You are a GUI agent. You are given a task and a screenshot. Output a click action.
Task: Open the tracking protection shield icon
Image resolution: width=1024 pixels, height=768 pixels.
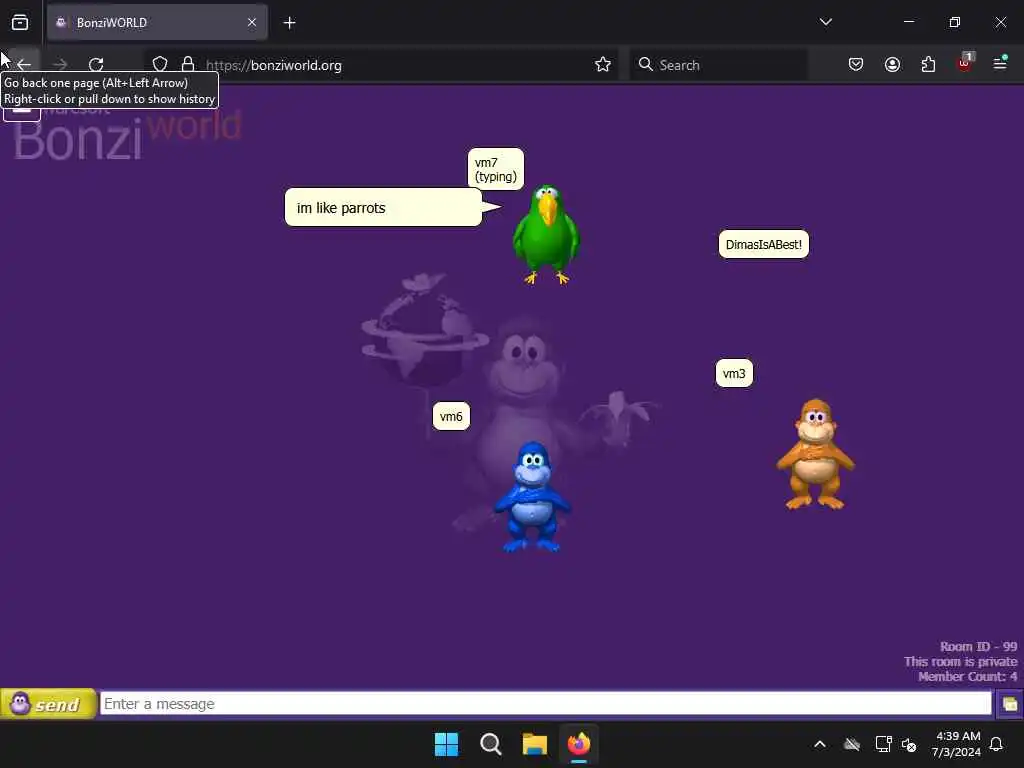[x=160, y=65]
